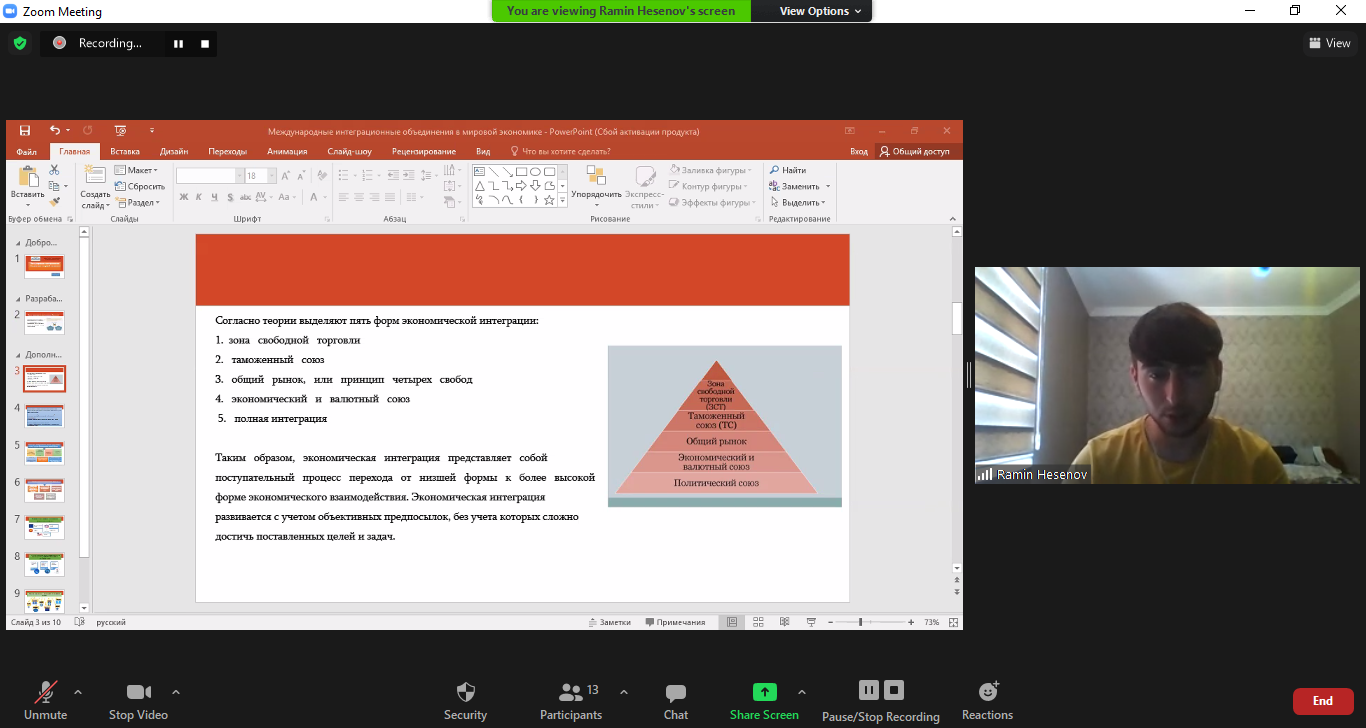Switch to the Переходы tab
This screenshot has height=728, width=1366.
click(228, 151)
